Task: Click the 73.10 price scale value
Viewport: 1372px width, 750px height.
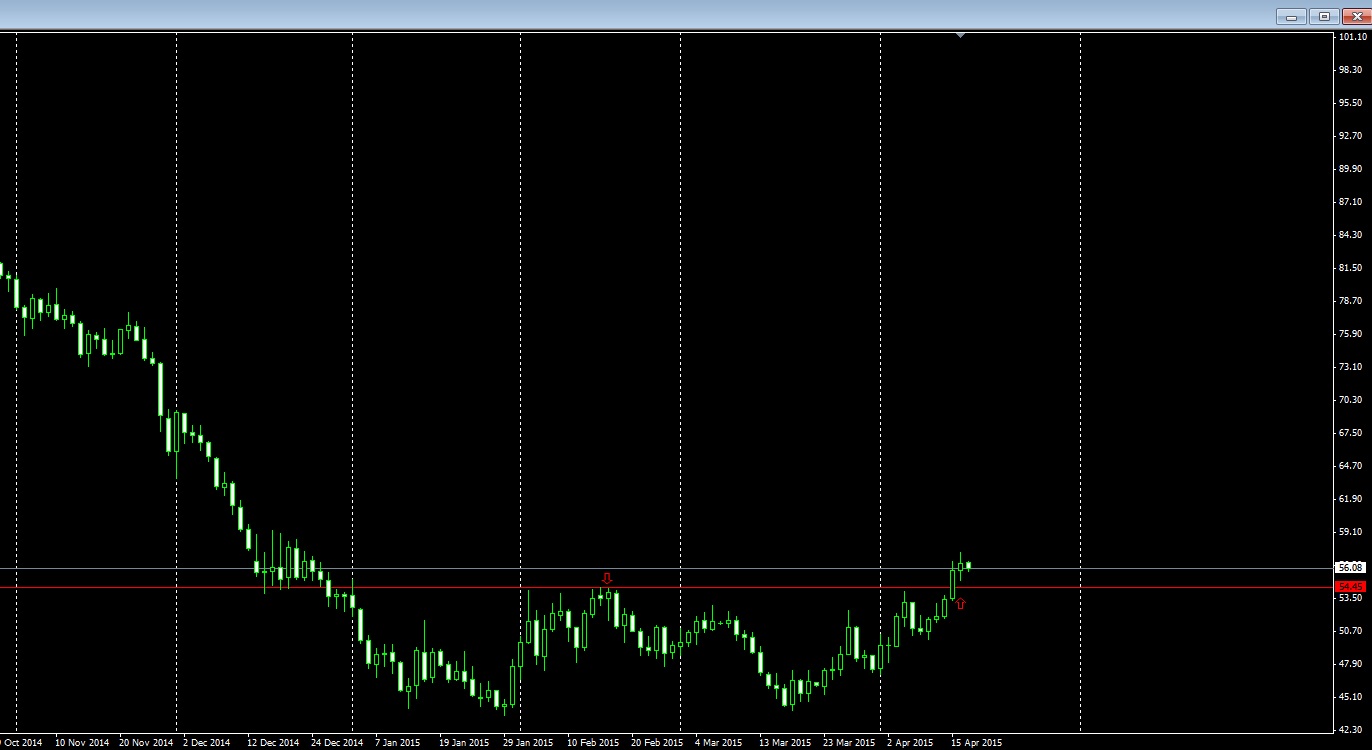Action: [1351, 365]
